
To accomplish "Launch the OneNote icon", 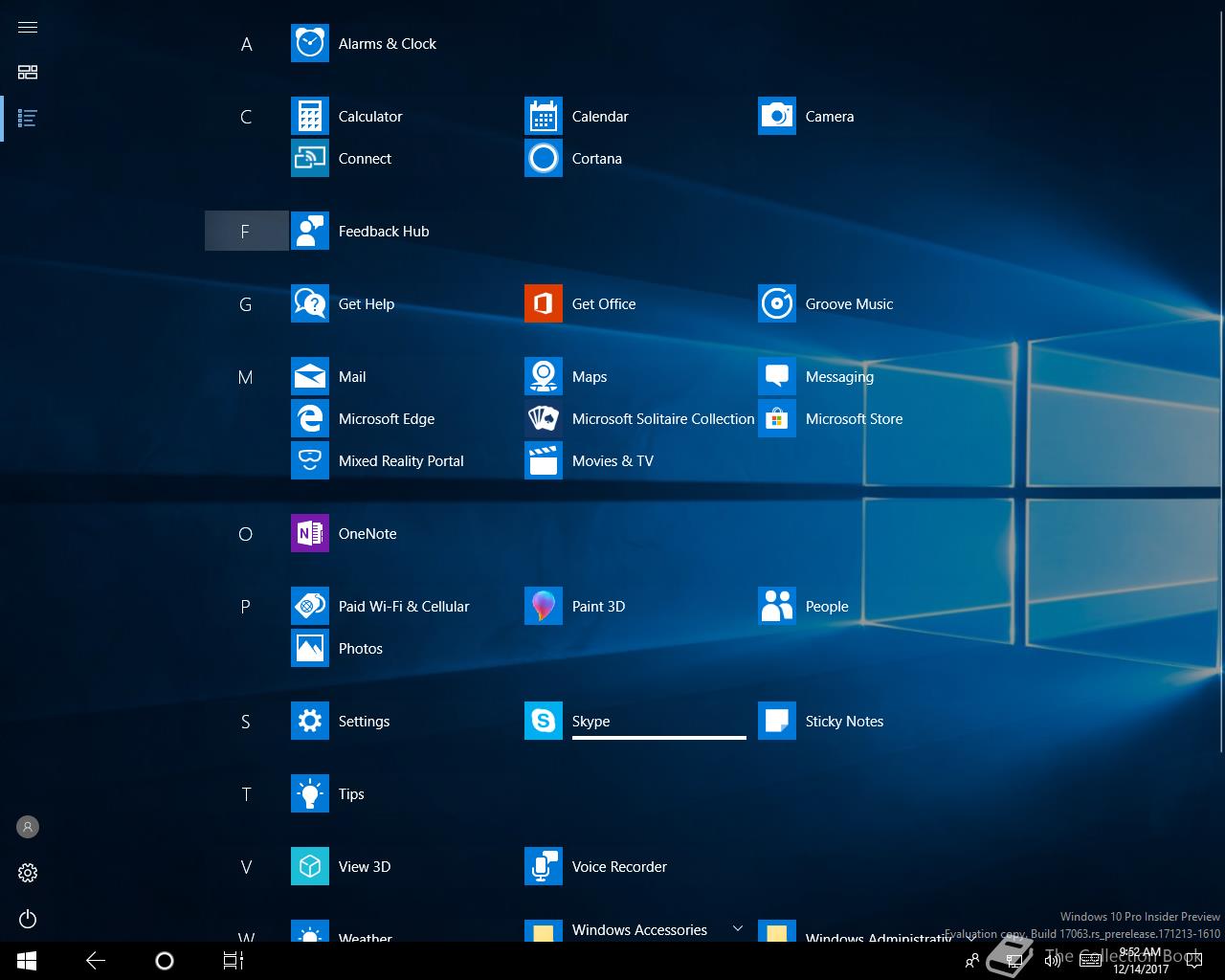I will click(310, 534).
